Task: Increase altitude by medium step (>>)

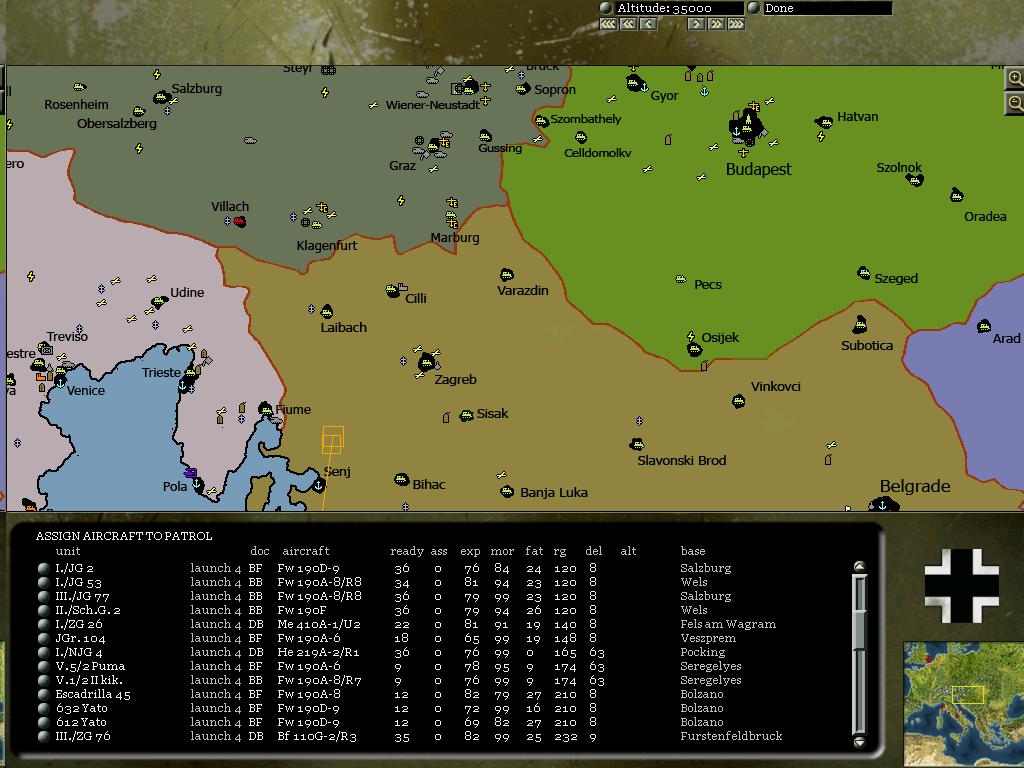Action: point(716,24)
